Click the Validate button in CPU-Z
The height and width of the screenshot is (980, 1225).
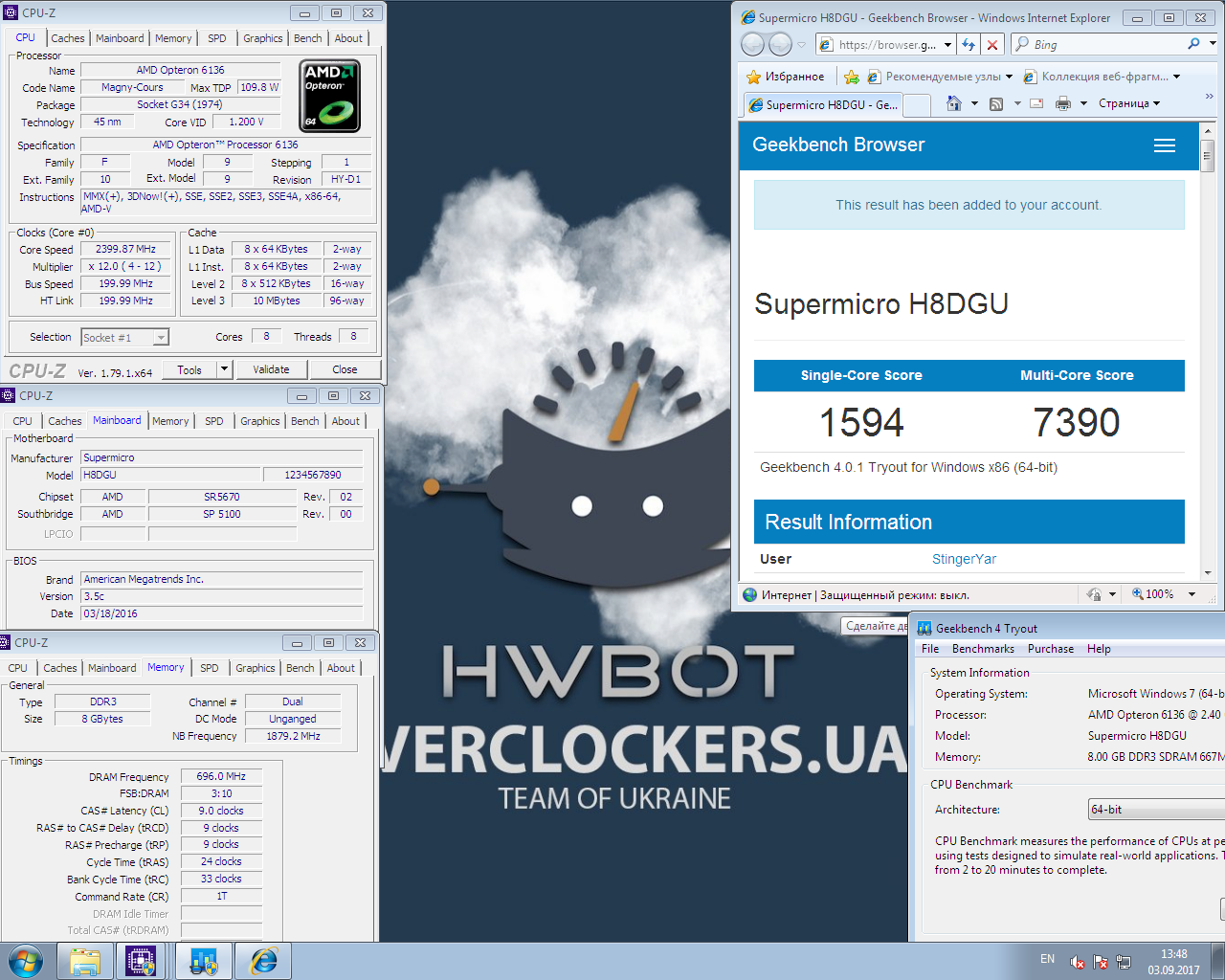(271, 369)
